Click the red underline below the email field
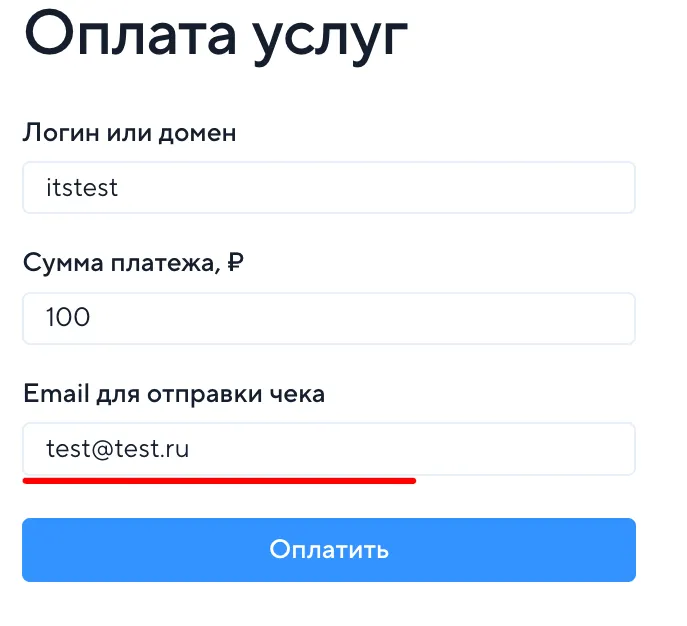The image size is (687, 626). tap(219, 481)
